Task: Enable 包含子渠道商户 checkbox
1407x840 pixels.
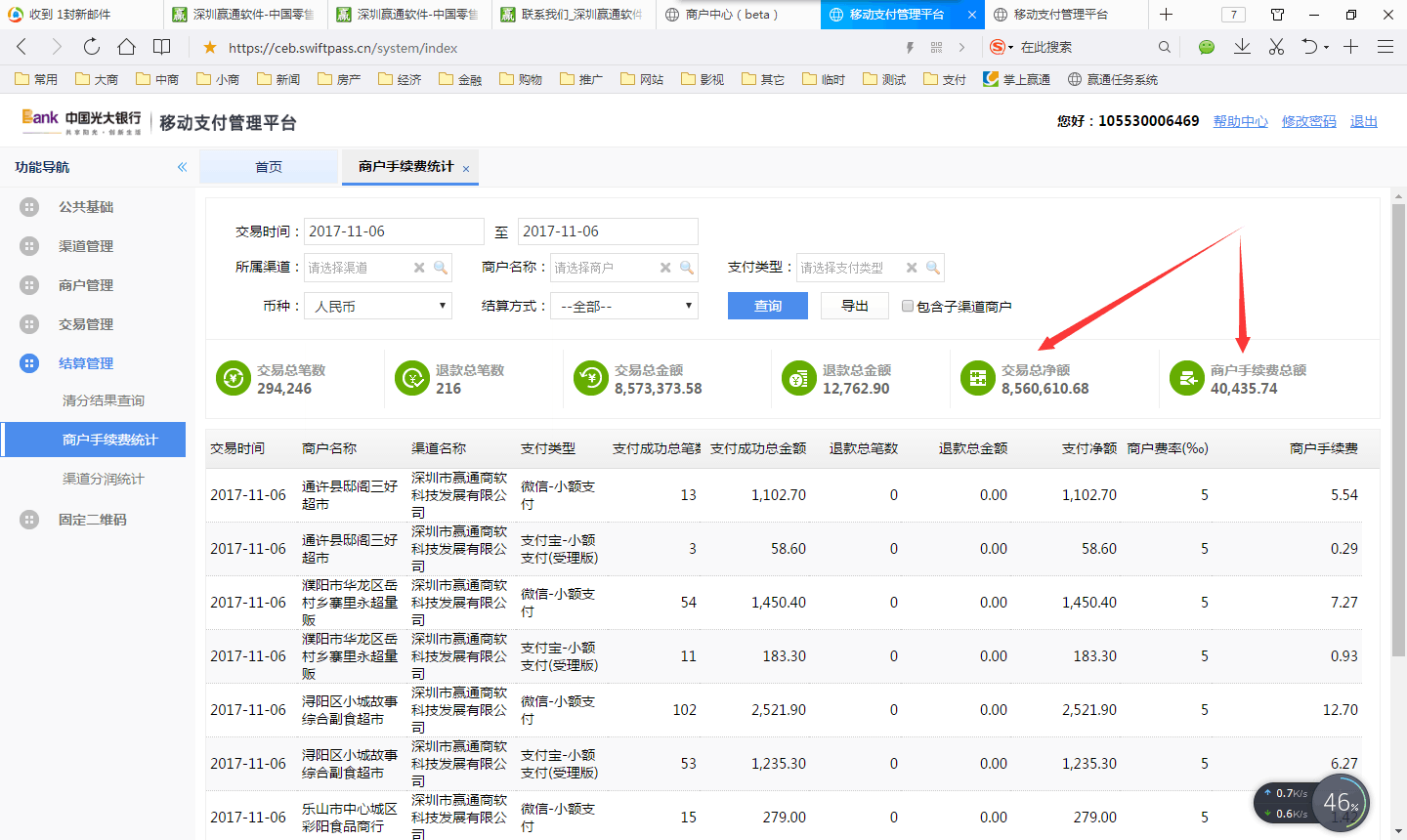Action: [x=908, y=306]
